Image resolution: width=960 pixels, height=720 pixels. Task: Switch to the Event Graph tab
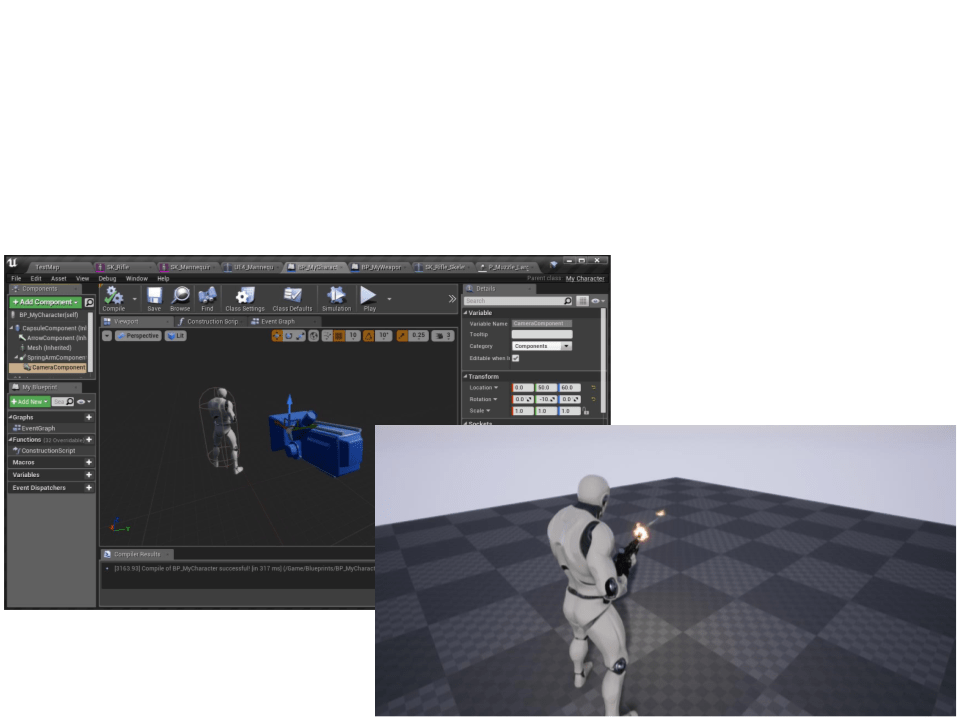pyautogui.click(x=278, y=322)
